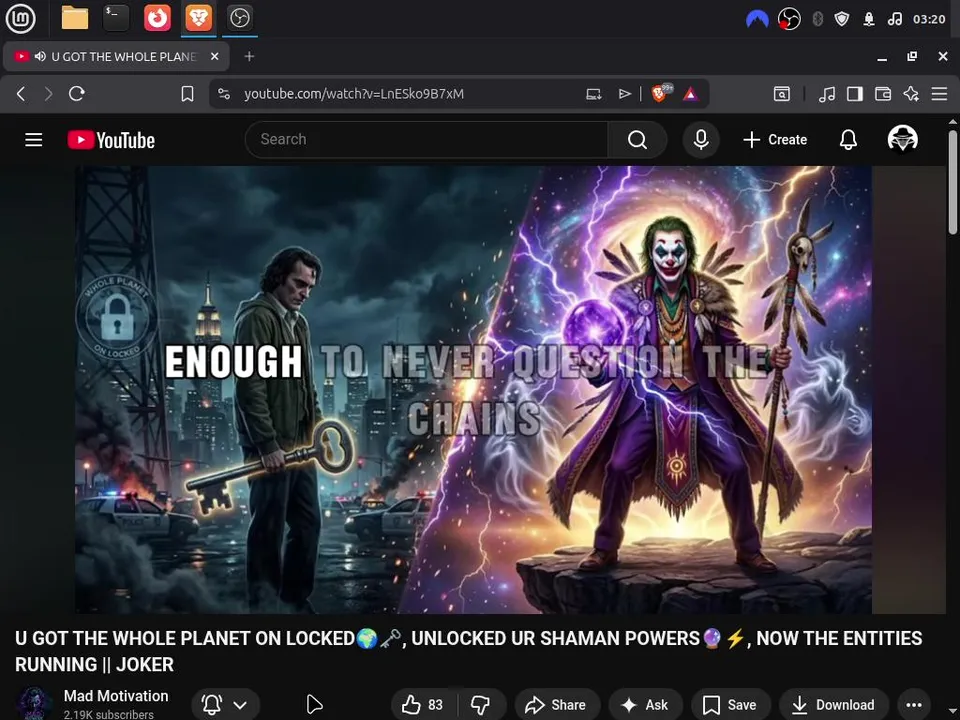This screenshot has height=720, width=960.
Task: Click the video title text
Action: [468, 651]
